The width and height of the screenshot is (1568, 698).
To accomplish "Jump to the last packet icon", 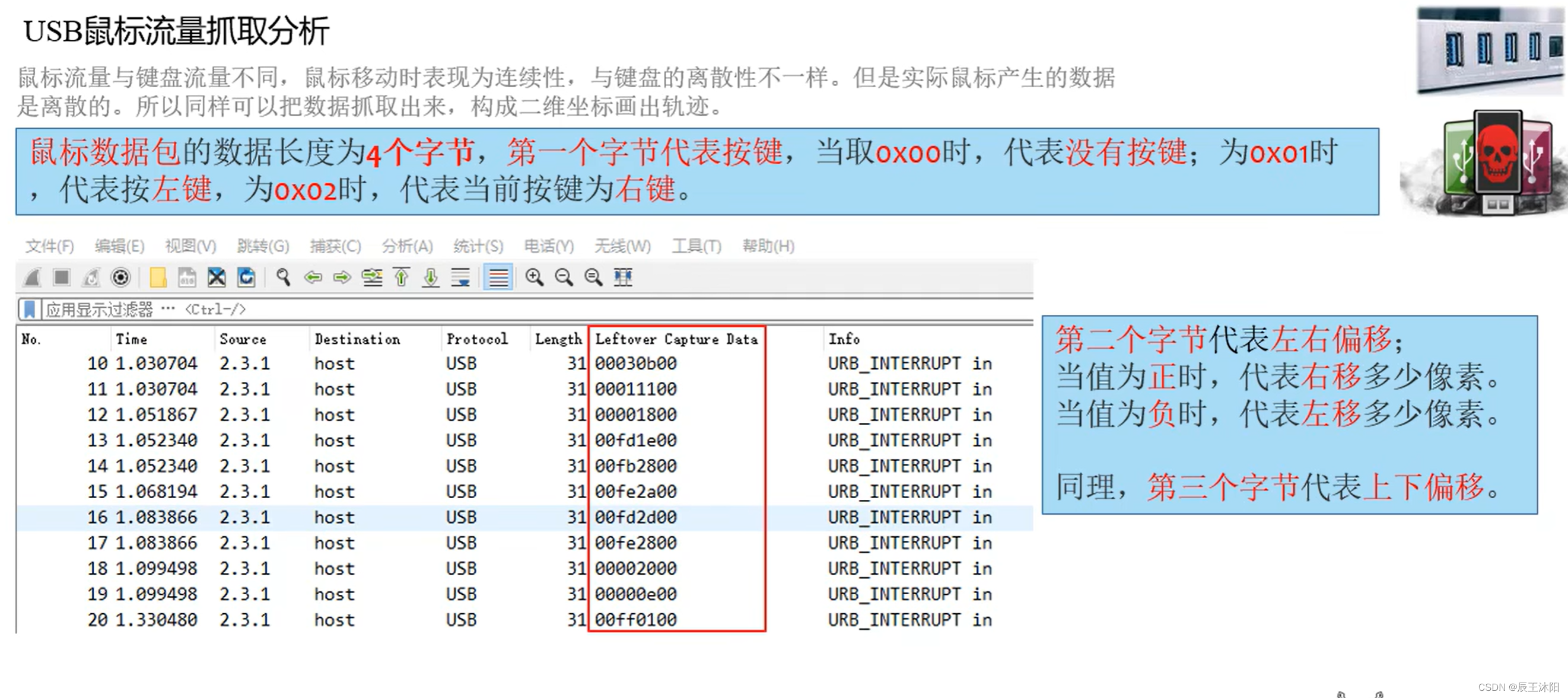I will (431, 278).
